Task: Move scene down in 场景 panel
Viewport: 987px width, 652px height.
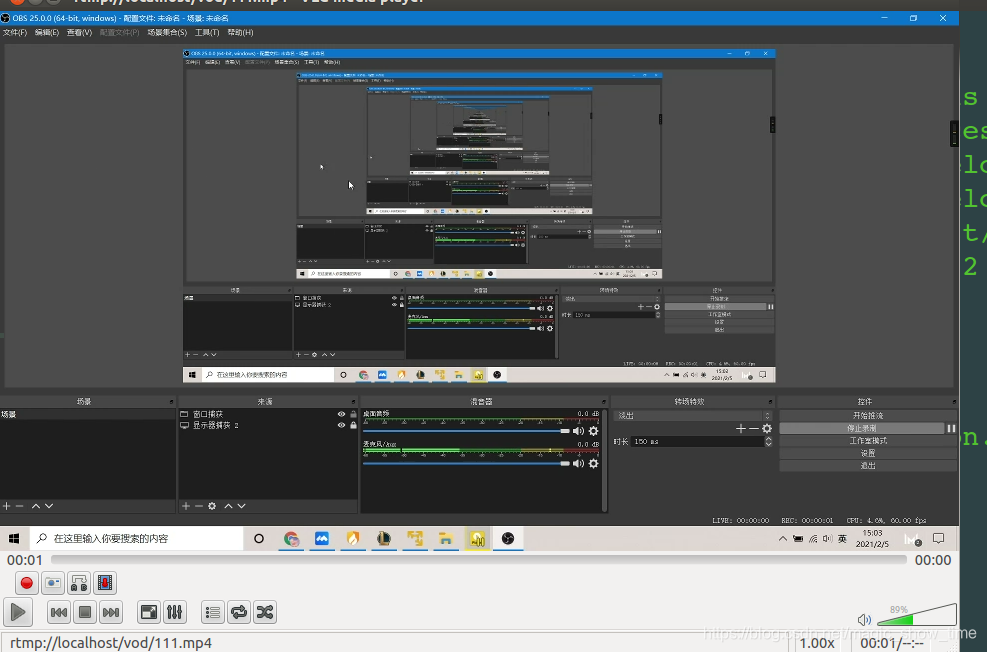Action: 48,506
